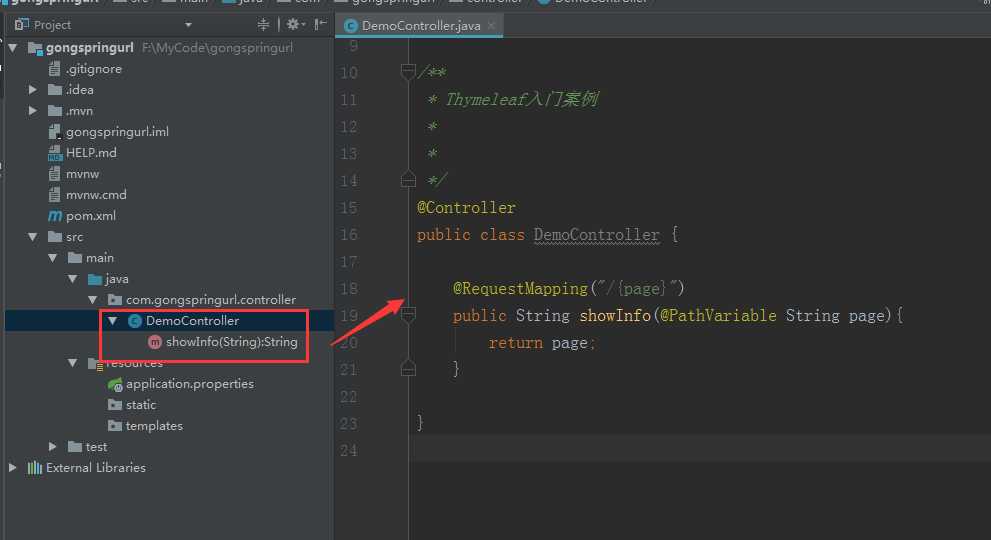The image size is (991, 540).
Task: Collapse the com.gongspringurl.controller package
Action: 93,300
